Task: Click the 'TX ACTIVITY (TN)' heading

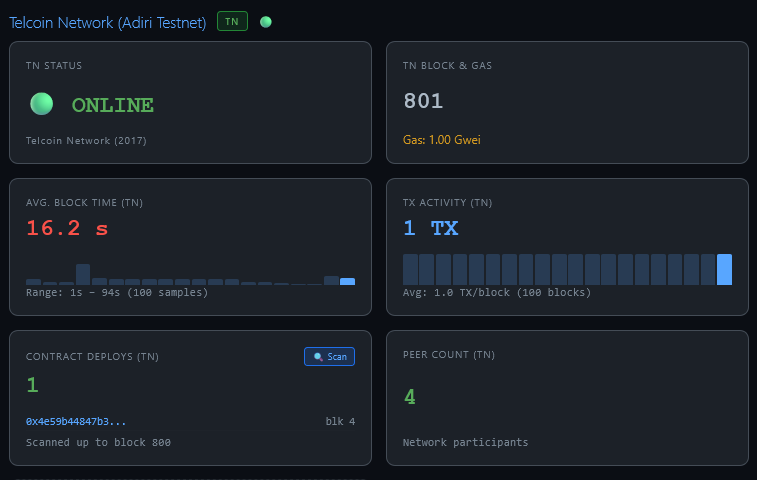Action: [x=448, y=203]
